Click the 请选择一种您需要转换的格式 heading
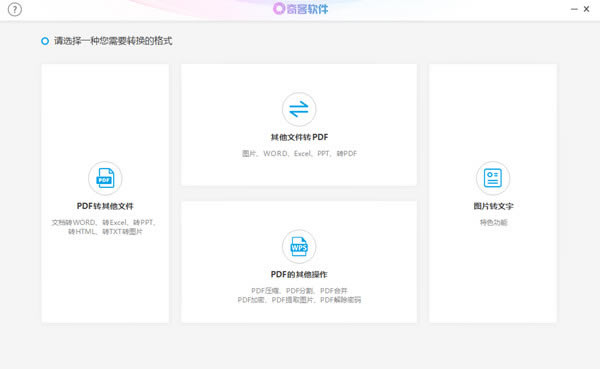The image size is (600, 369). pyautogui.click(x=113, y=41)
